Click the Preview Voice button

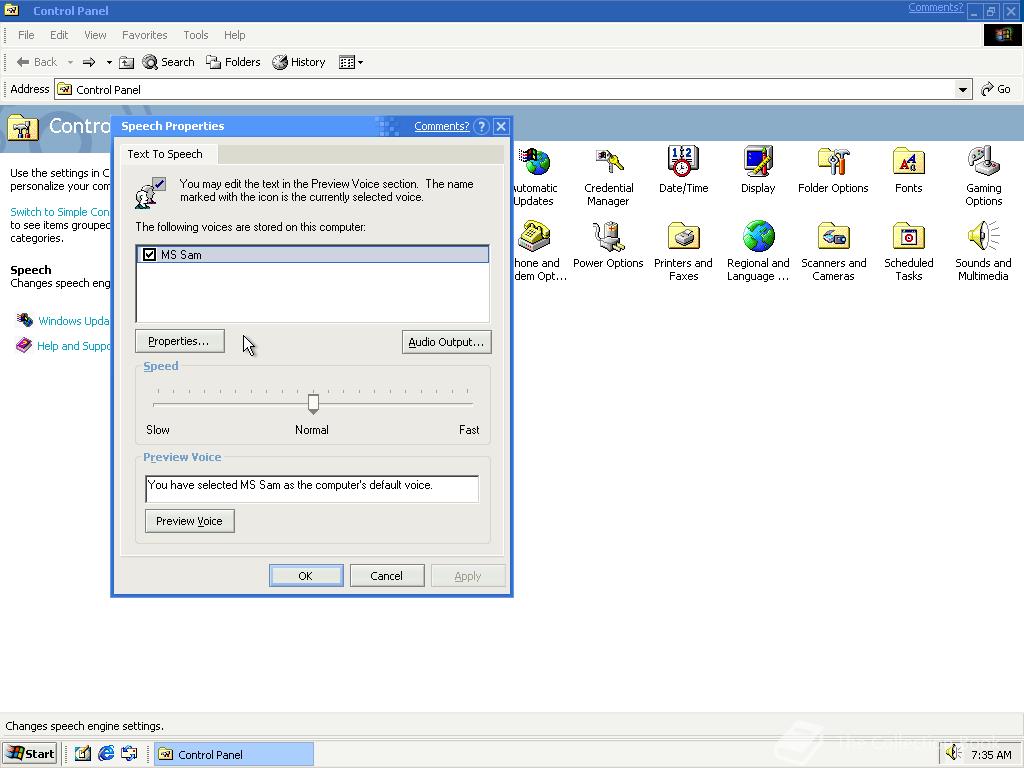189,521
